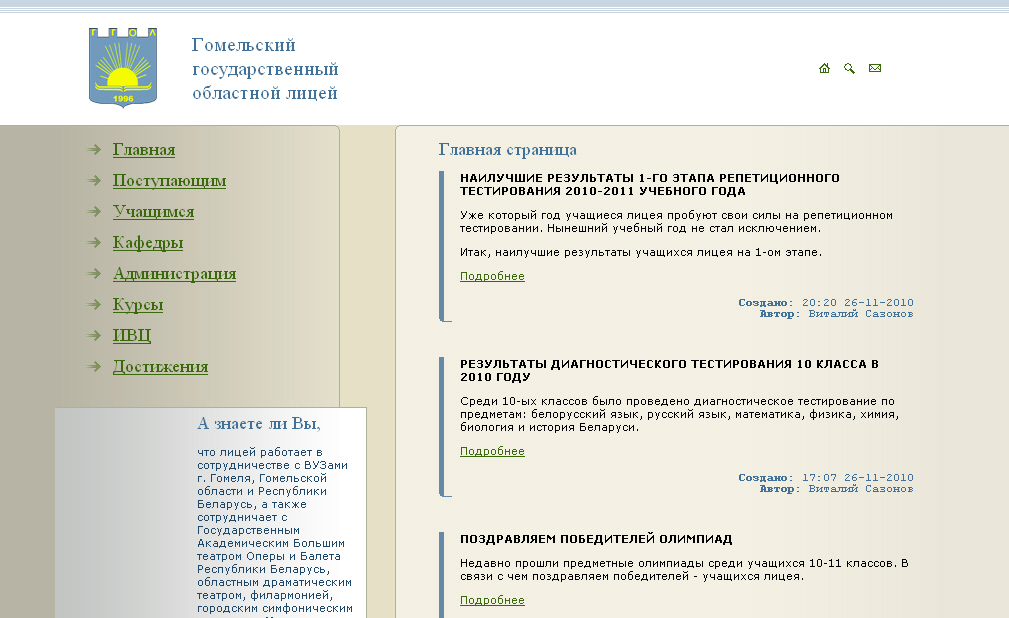
Task: Click the site title Гомельский государственный областной лицей
Action: pos(265,70)
